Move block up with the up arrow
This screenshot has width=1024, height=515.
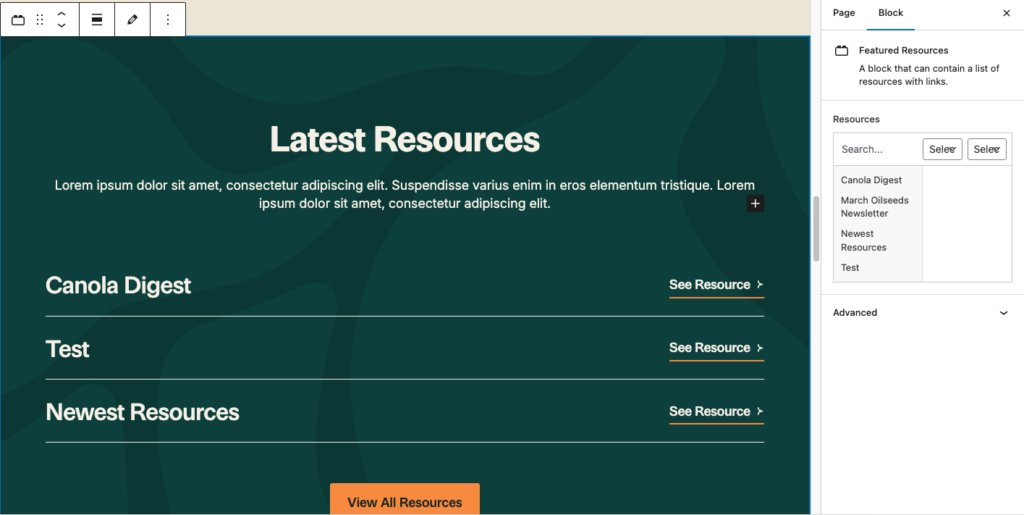click(61, 14)
